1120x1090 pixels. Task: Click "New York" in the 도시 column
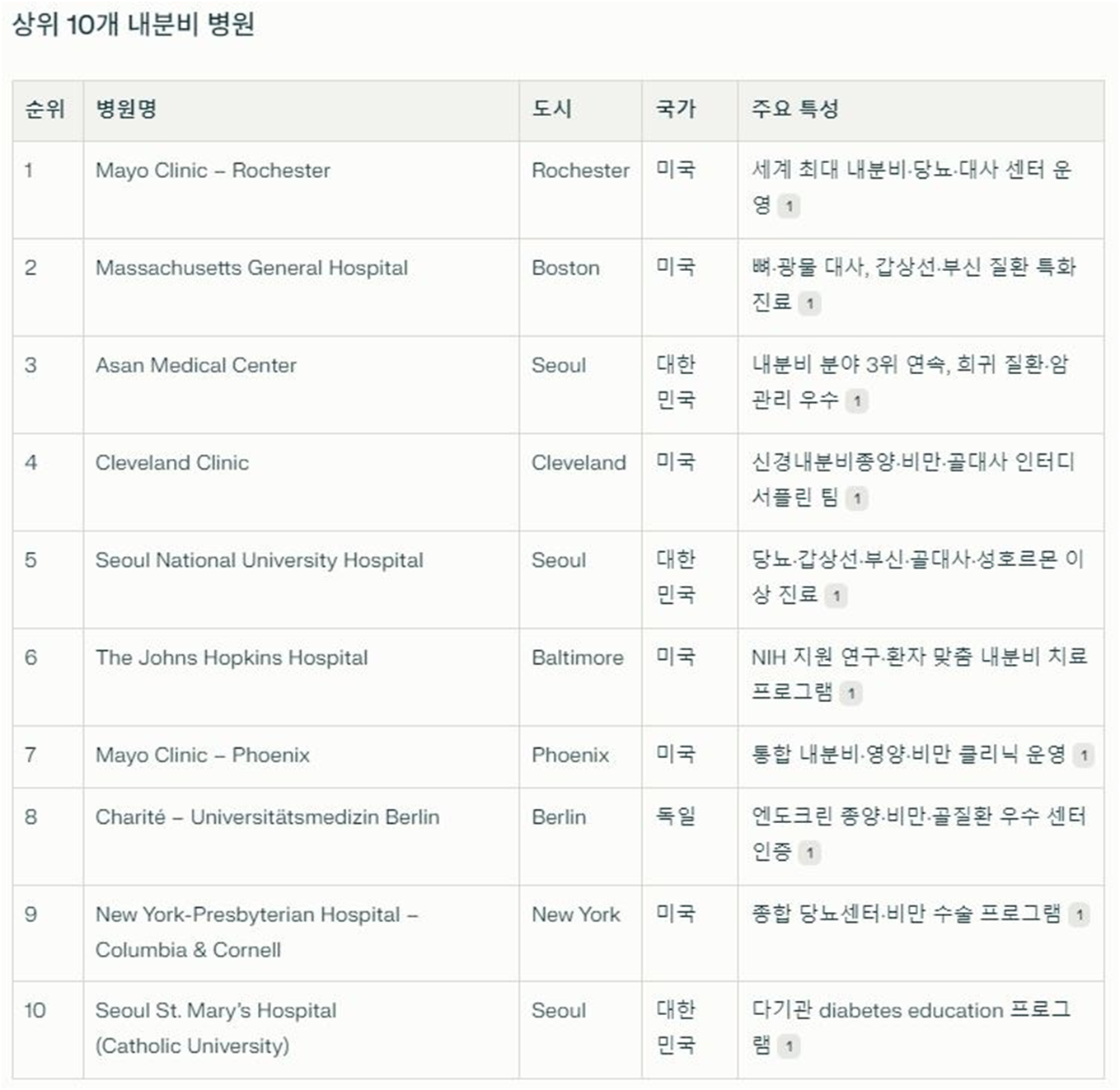576,915
